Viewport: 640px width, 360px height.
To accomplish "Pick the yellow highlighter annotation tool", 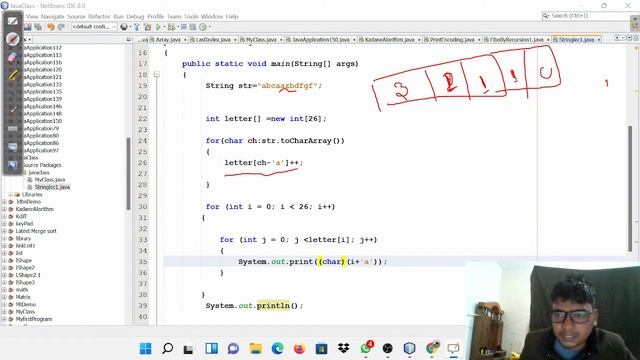I will tap(13, 75).
